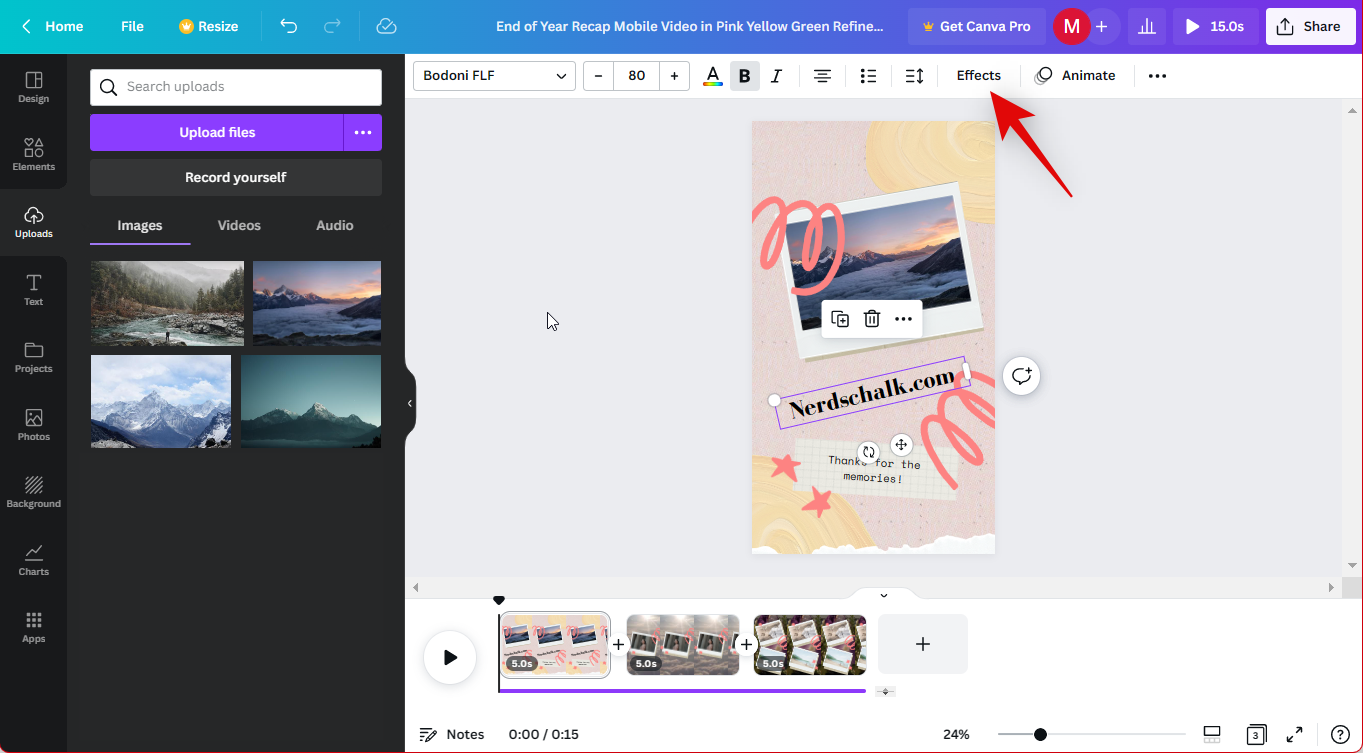
Task: Decrease font size with minus
Action: point(598,76)
